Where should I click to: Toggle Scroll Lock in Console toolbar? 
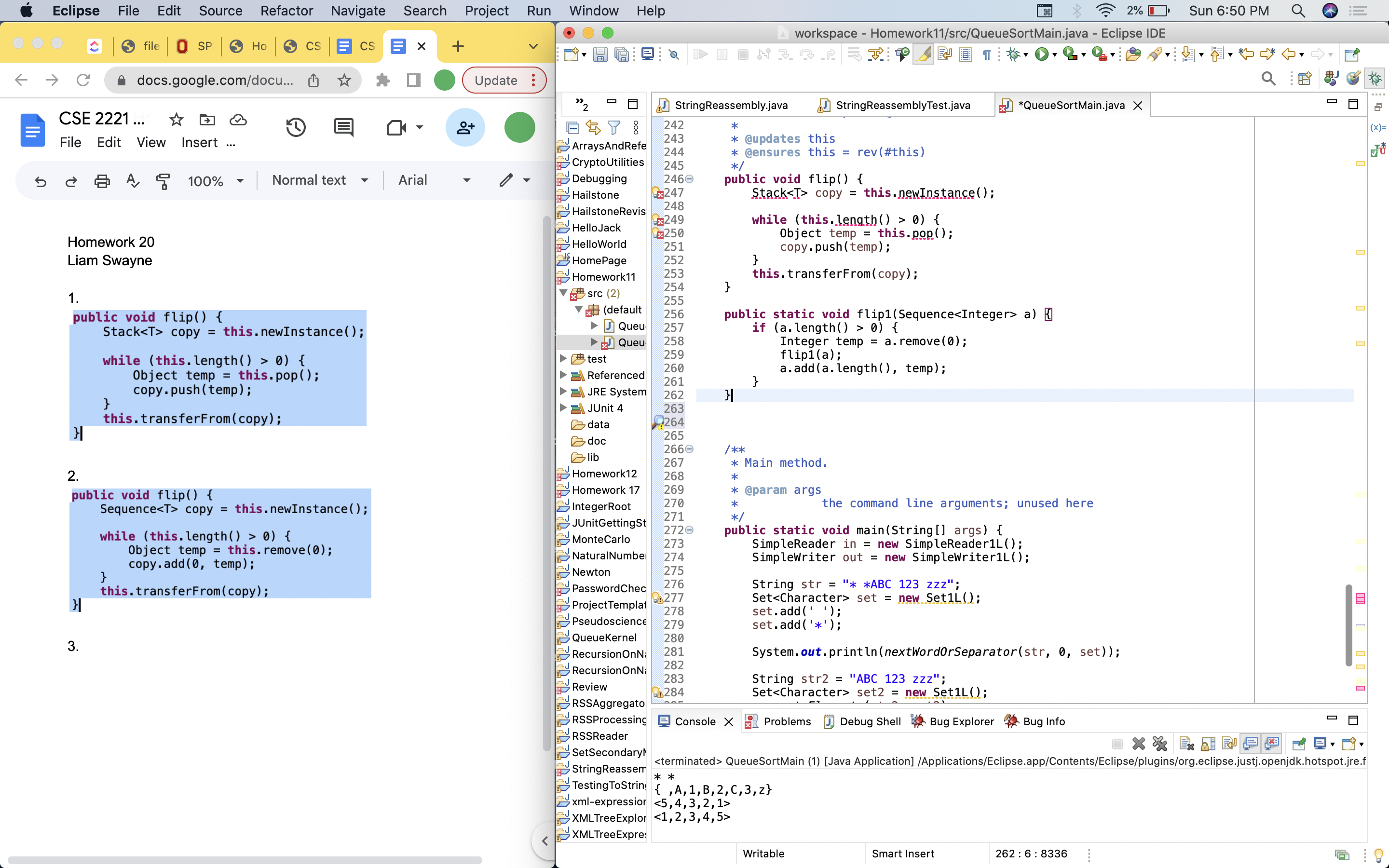click(x=1208, y=744)
